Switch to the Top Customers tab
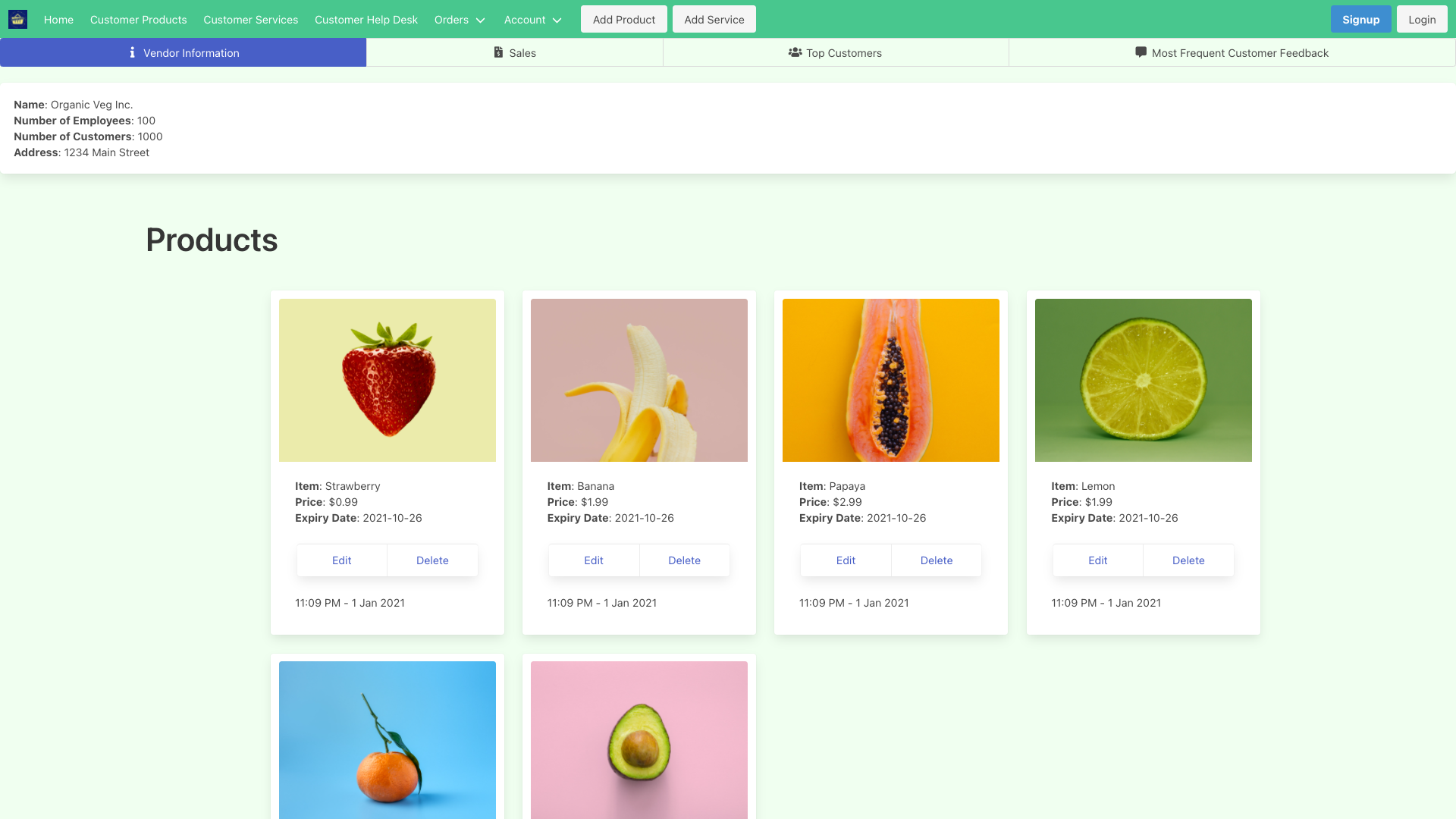 click(836, 52)
